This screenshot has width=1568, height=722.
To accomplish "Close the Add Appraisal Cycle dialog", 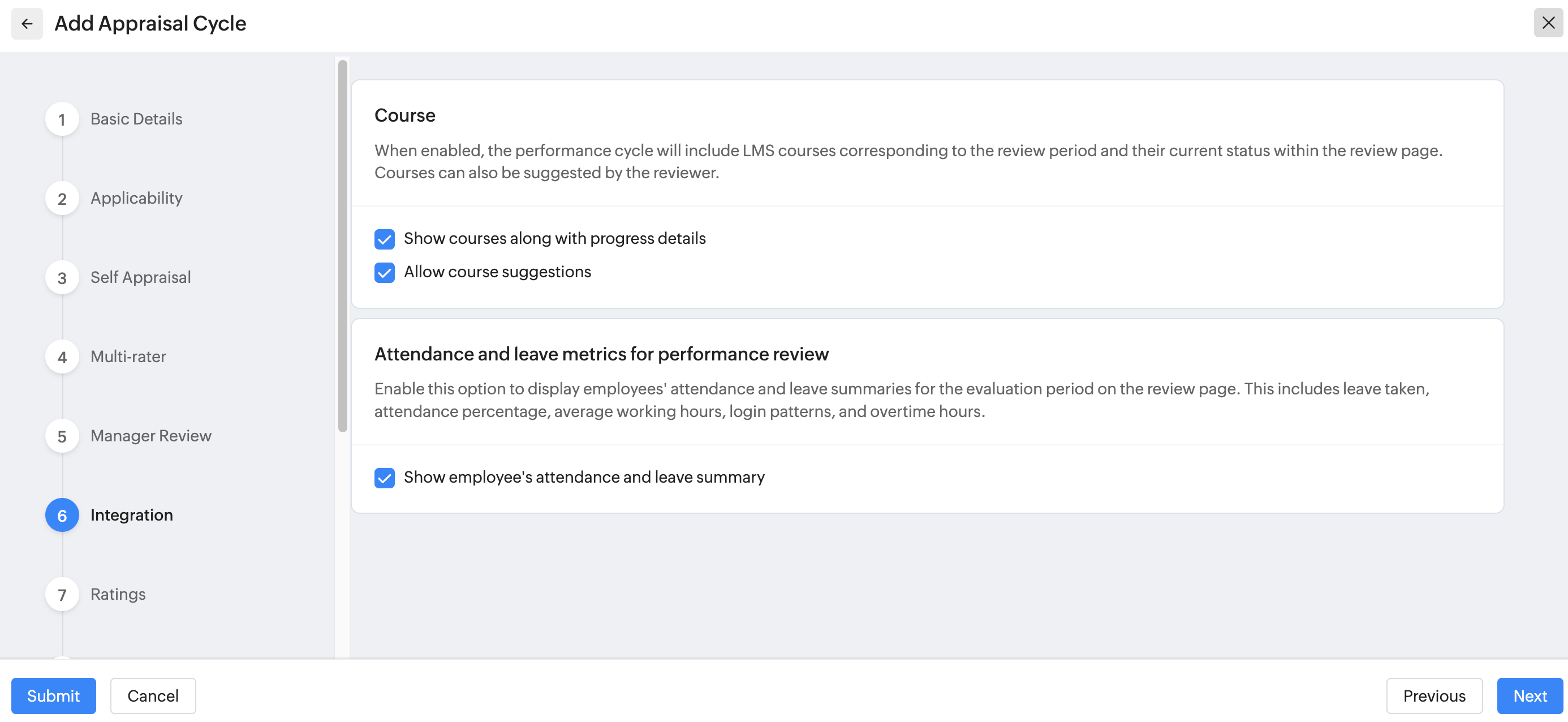I will pyautogui.click(x=1548, y=23).
